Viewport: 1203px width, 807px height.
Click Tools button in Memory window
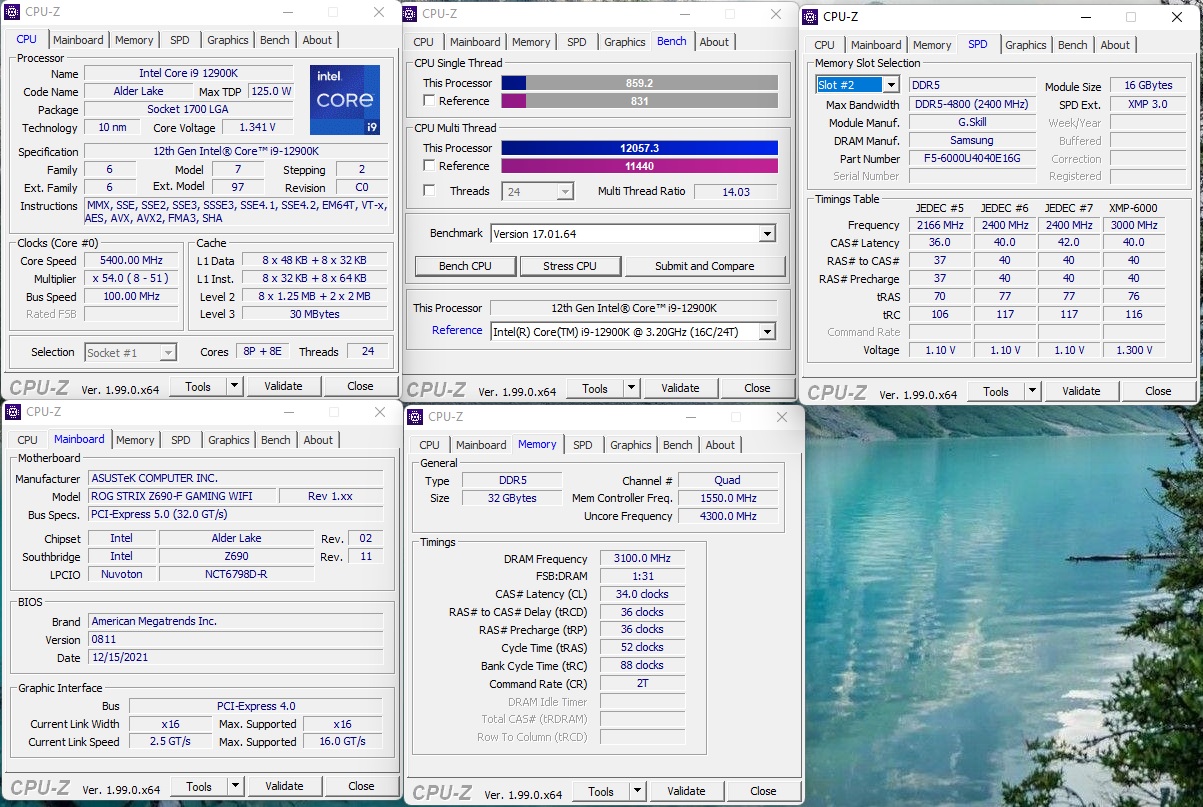click(x=601, y=791)
